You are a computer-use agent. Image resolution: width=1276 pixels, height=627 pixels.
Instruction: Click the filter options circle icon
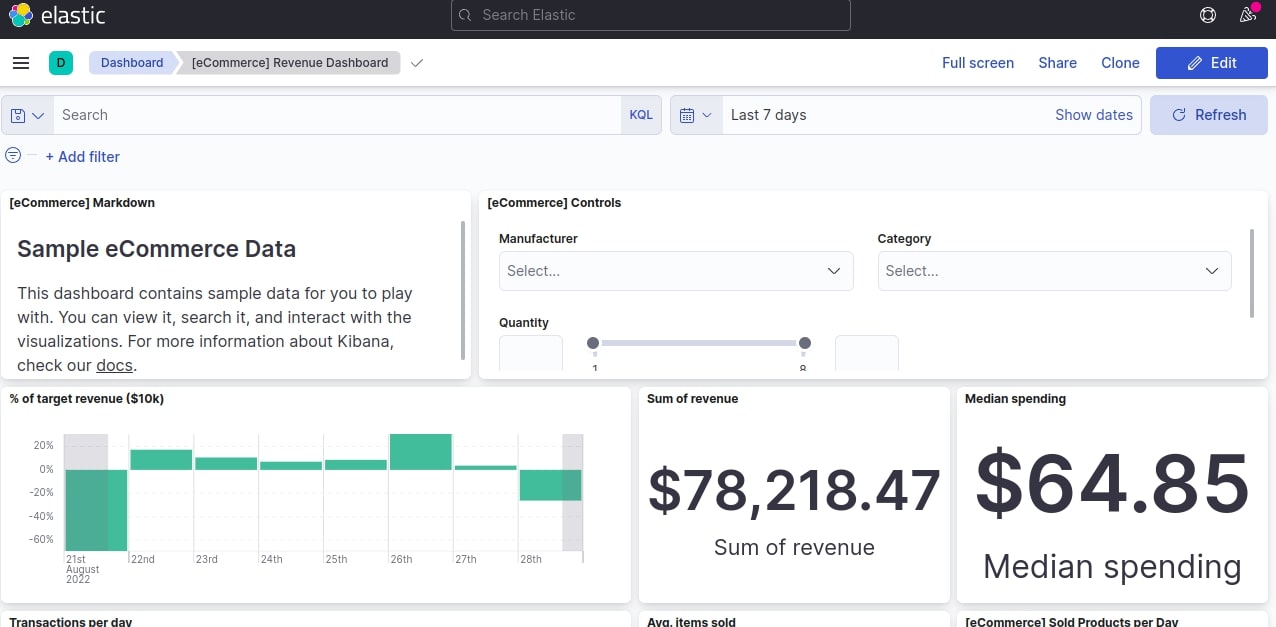click(x=13, y=155)
